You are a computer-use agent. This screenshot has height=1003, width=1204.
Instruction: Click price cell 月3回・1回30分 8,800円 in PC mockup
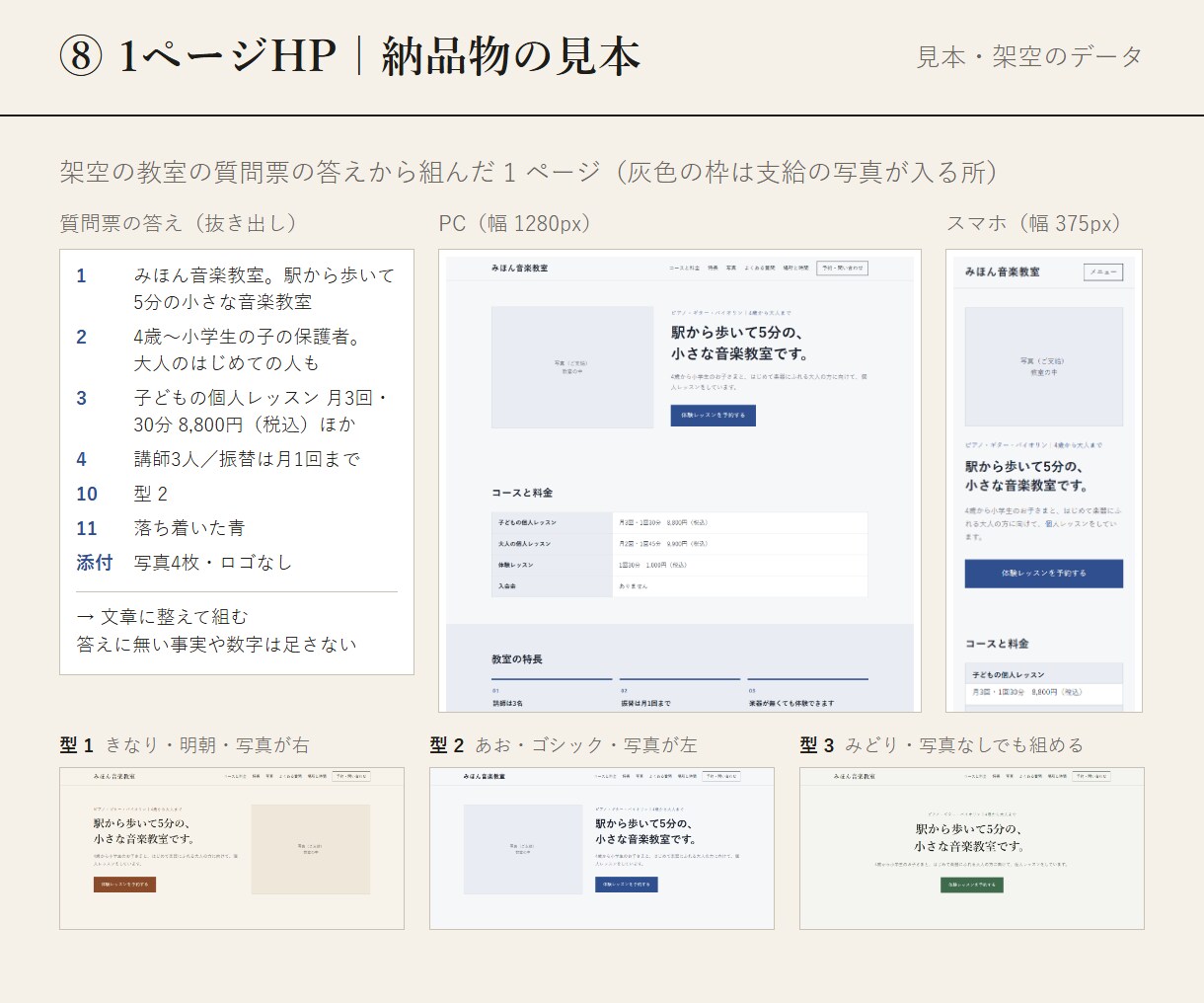pos(740,522)
